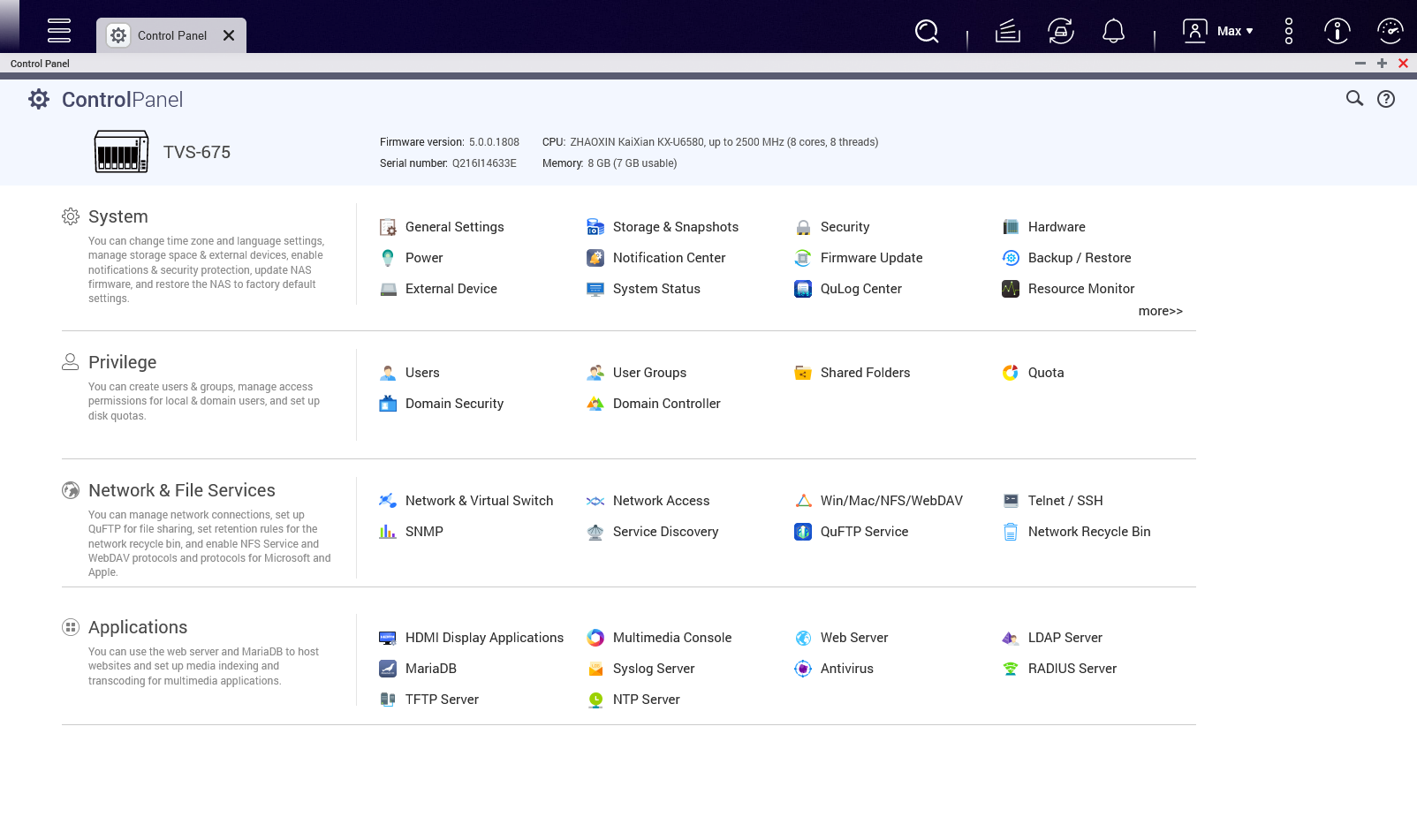Switch to the Control Panel tab
1417x840 pixels.
pos(171,35)
